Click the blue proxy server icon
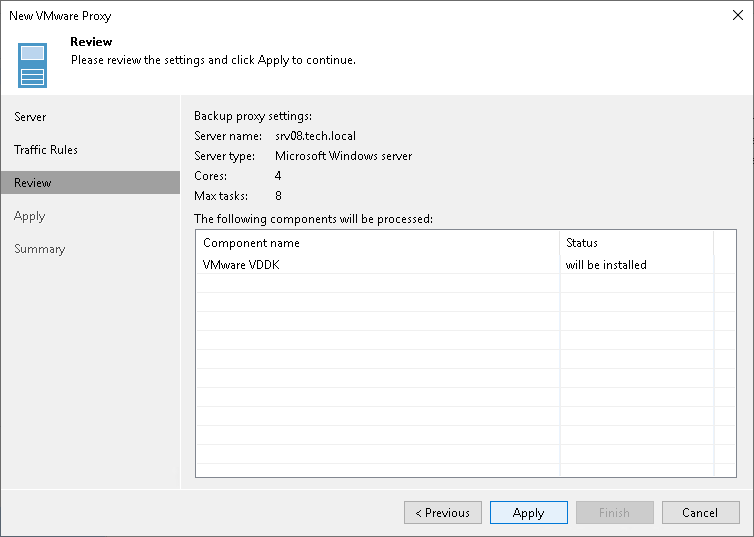Screen dimensions: 754x537 (32, 65)
